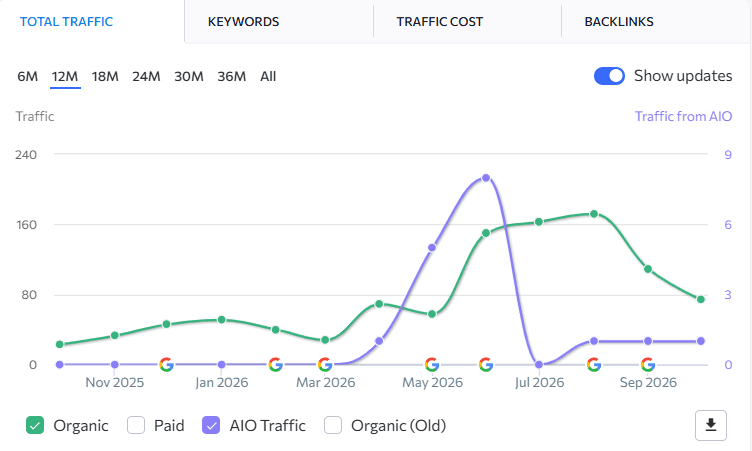Select the 24M time range

click(146, 76)
